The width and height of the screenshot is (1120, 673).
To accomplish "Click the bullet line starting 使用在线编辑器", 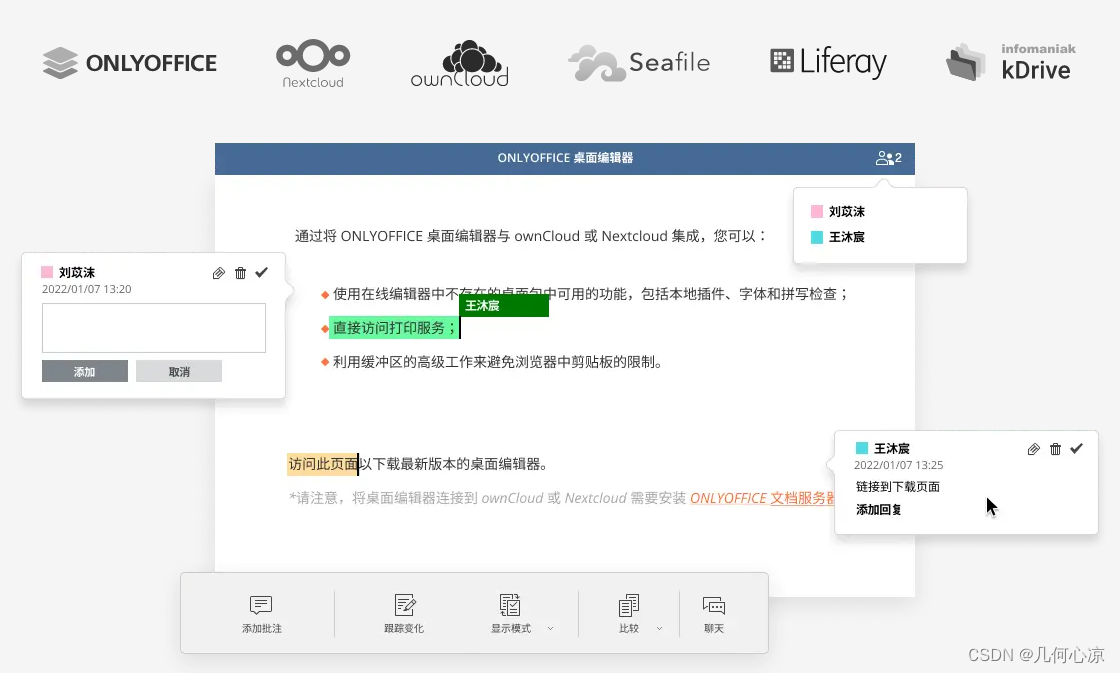I will (x=586, y=294).
